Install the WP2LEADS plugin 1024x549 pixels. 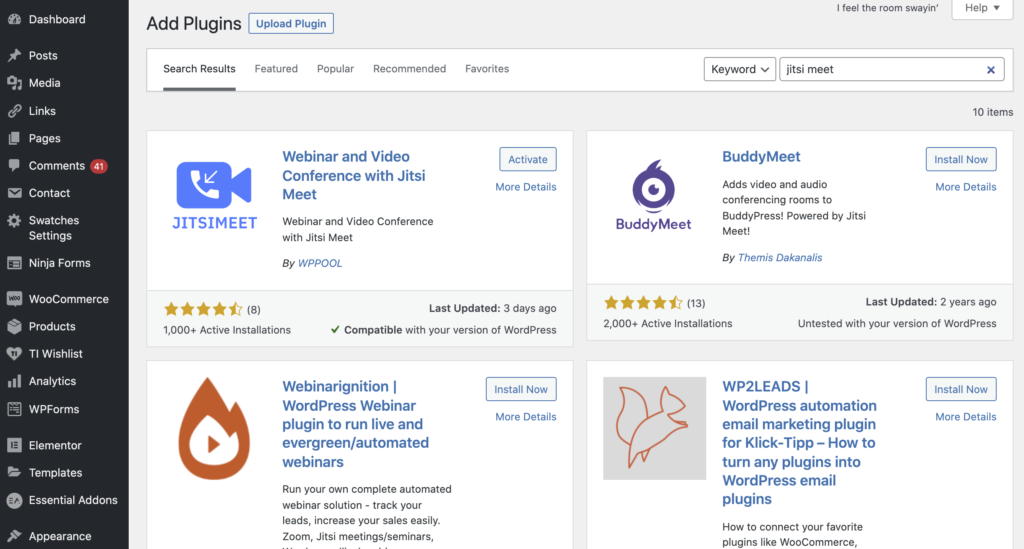pyautogui.click(x=961, y=389)
